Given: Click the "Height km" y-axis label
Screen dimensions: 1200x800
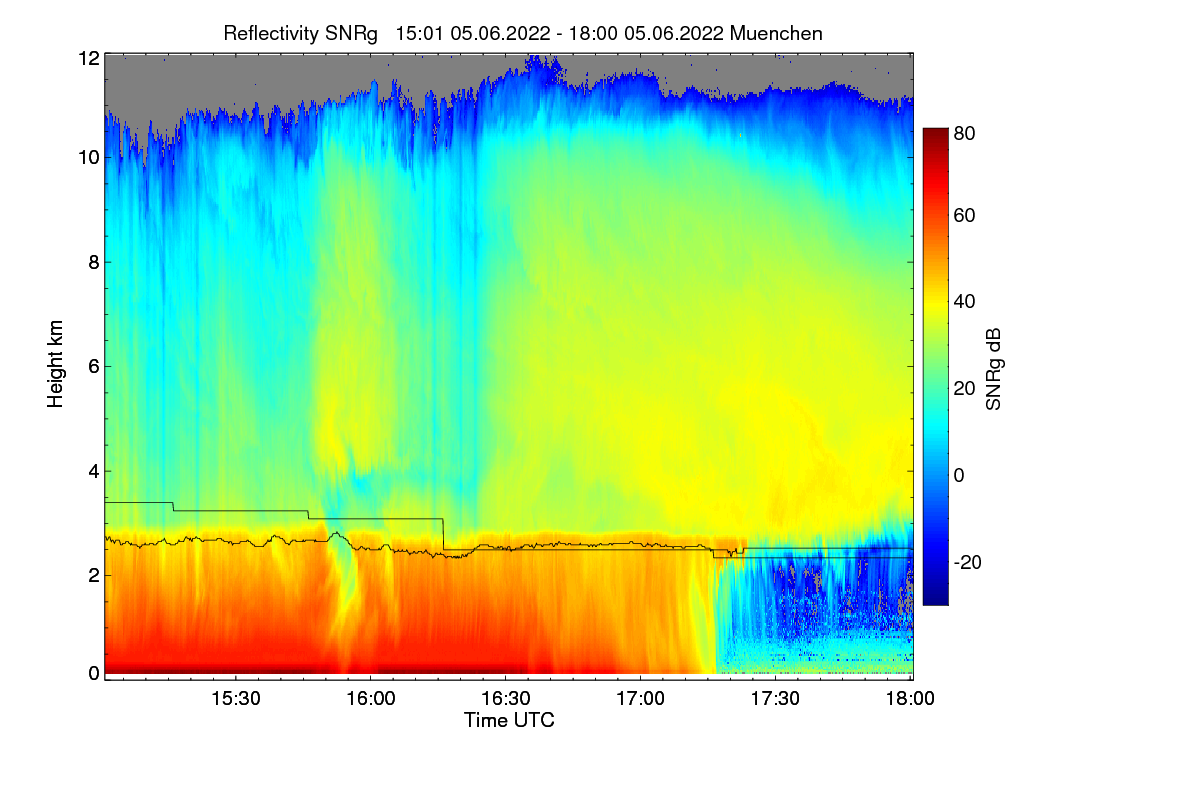Looking at the screenshot, I should [55, 365].
